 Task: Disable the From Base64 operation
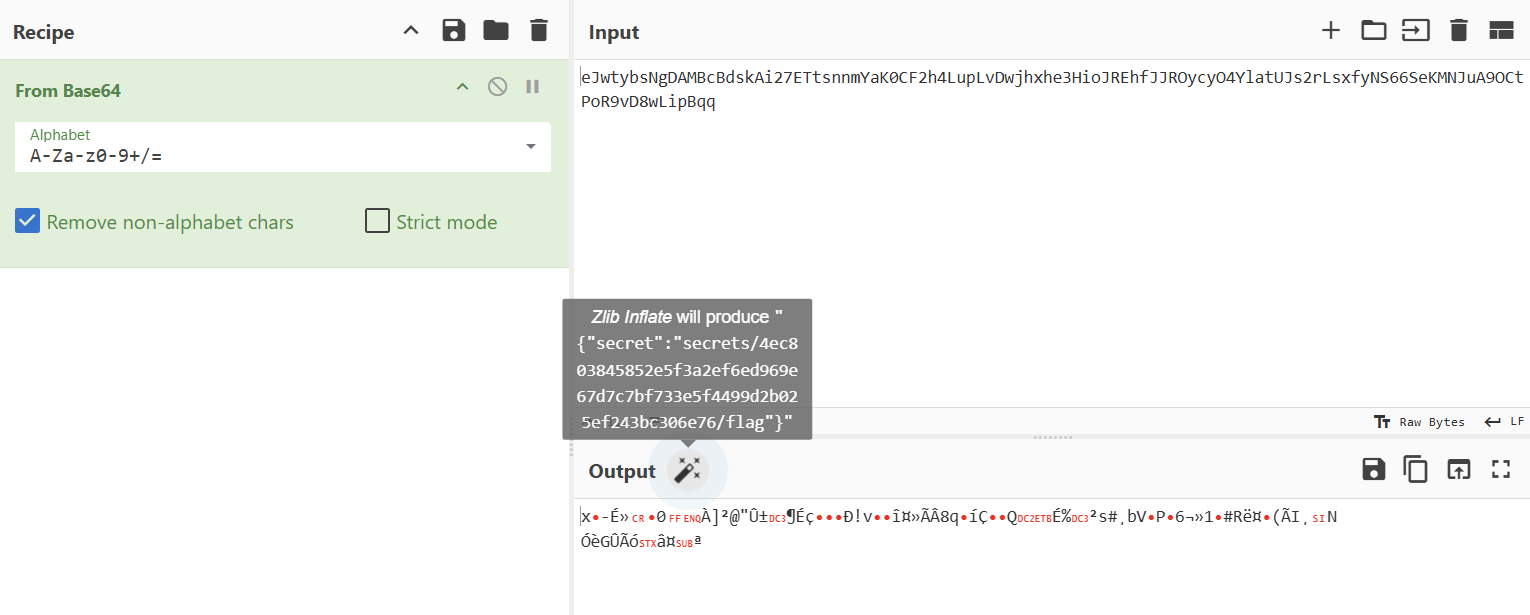point(497,88)
